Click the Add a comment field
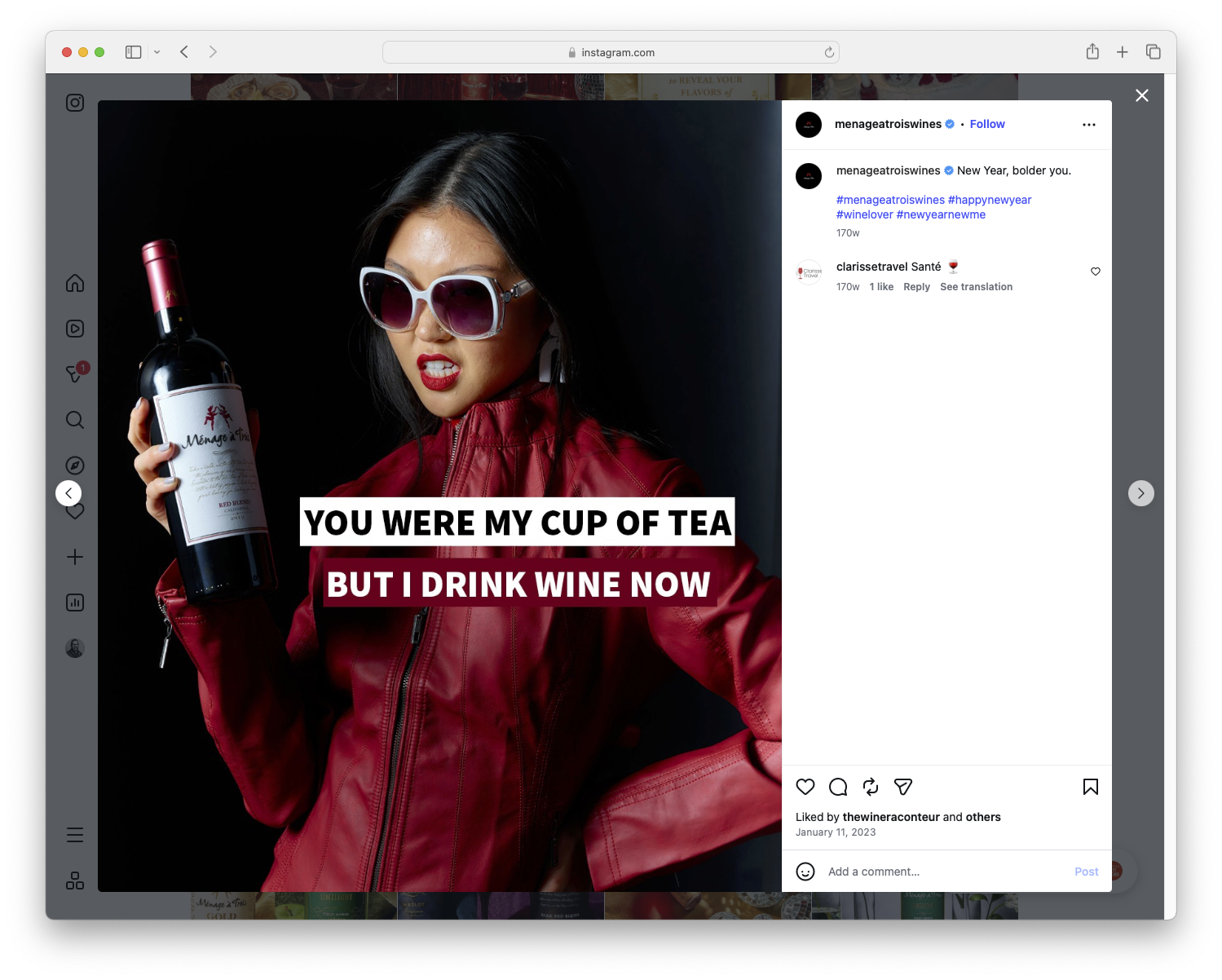Viewport: 1222px width, 980px height. tap(897, 872)
